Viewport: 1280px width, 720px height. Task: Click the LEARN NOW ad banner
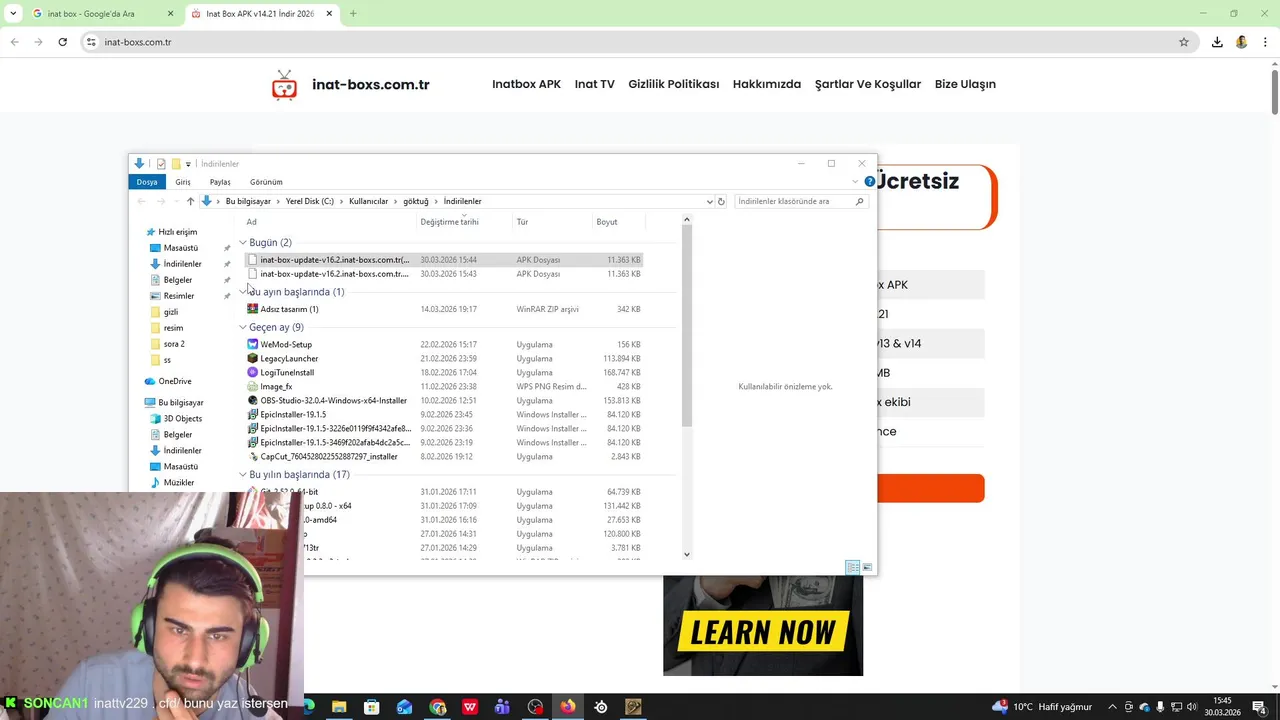(763, 627)
